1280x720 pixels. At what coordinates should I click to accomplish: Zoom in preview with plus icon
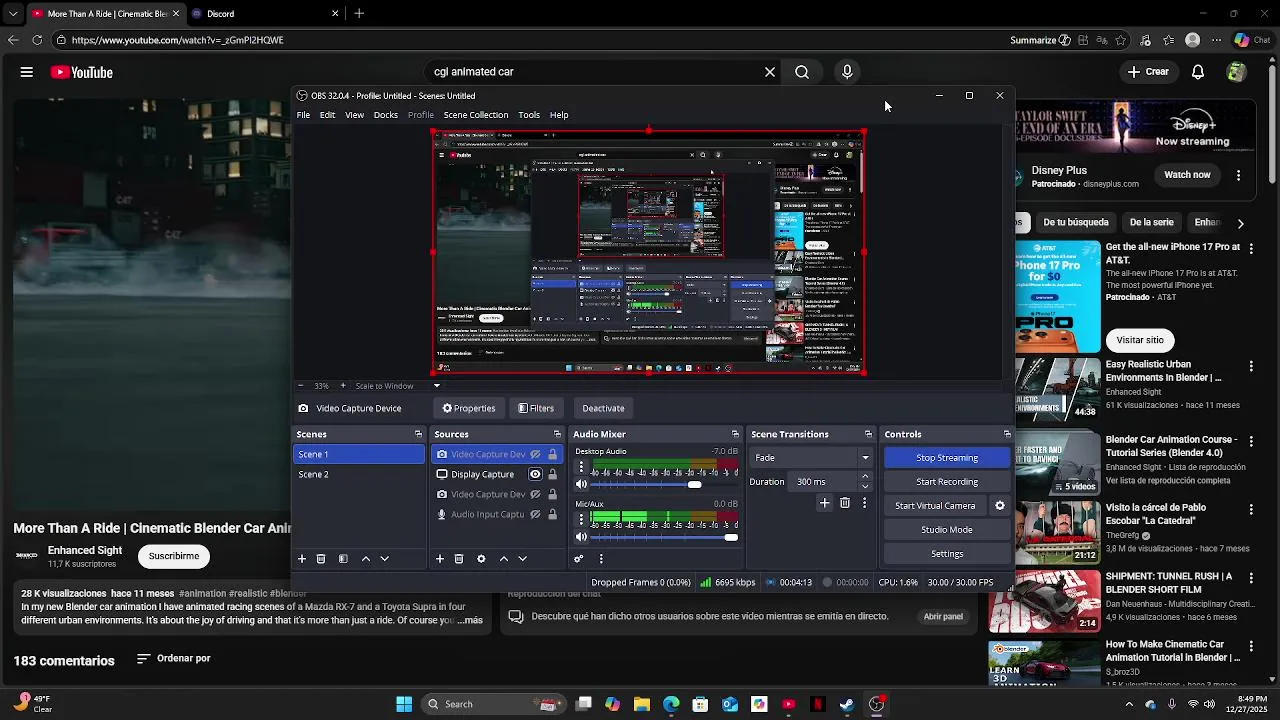click(343, 386)
